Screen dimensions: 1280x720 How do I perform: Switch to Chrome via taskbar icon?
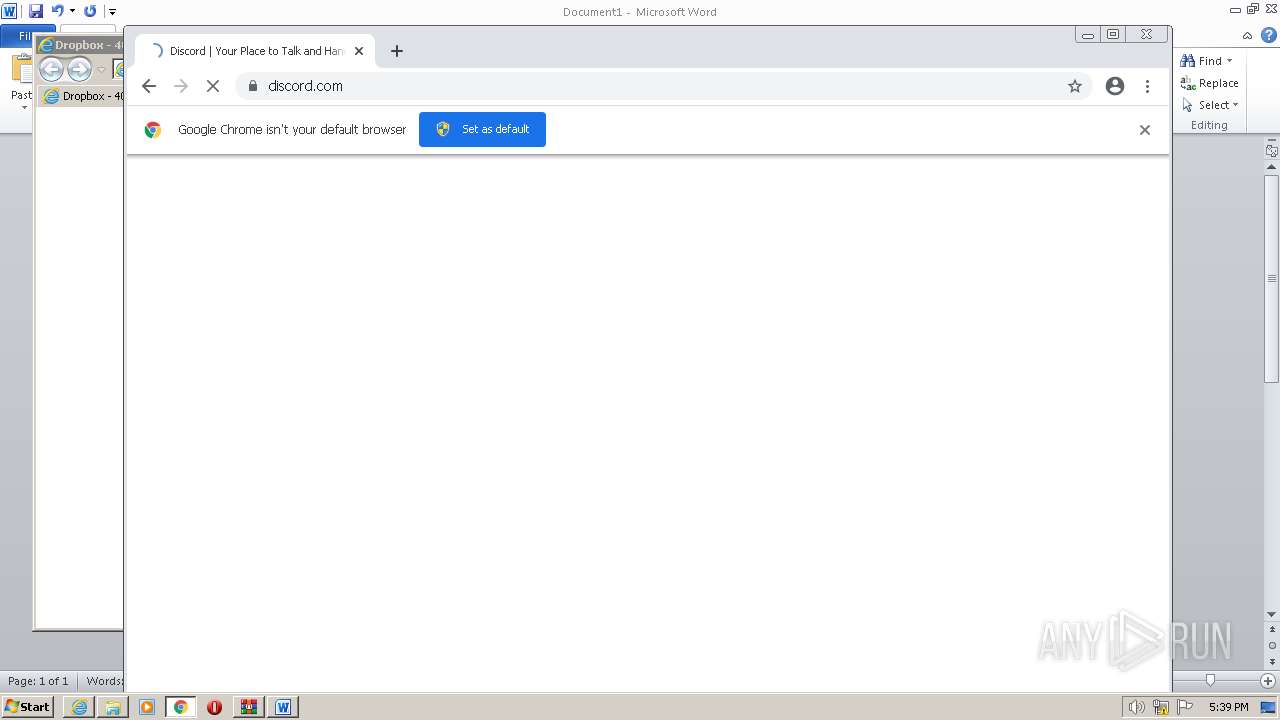click(181, 707)
